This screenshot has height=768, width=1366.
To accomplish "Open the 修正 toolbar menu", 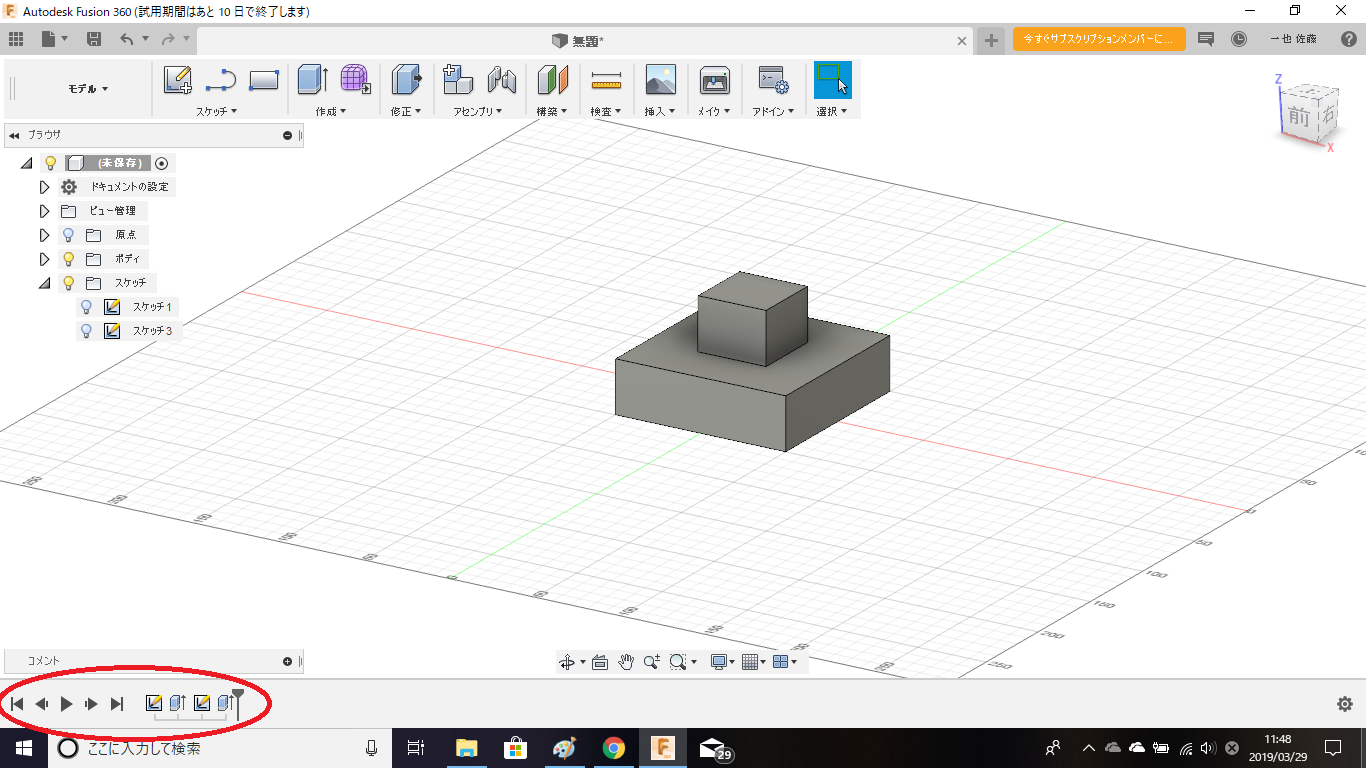I will coord(405,111).
